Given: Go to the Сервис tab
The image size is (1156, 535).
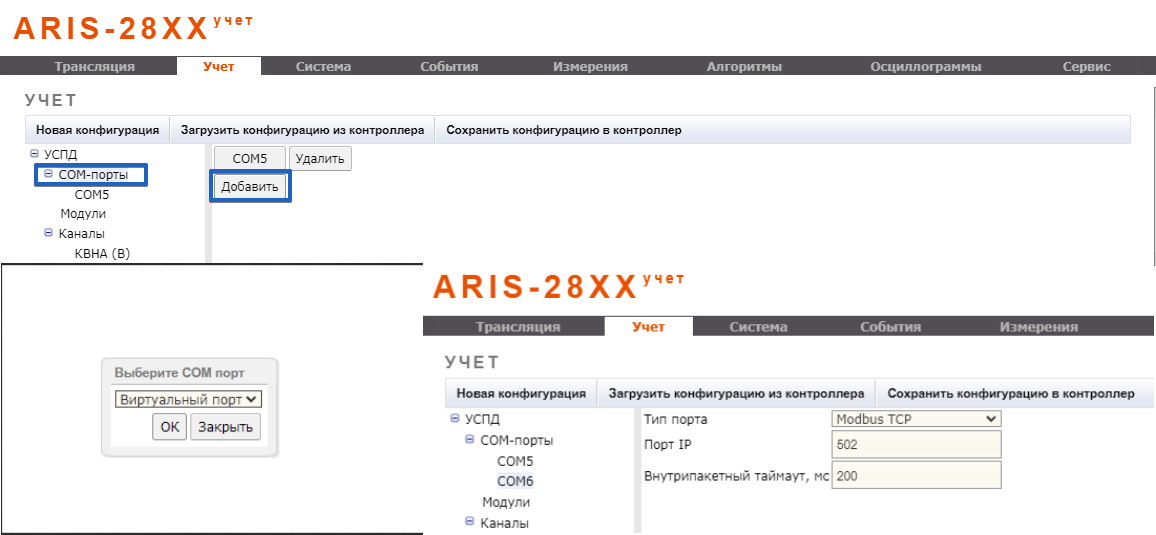Looking at the screenshot, I should coord(1086,67).
